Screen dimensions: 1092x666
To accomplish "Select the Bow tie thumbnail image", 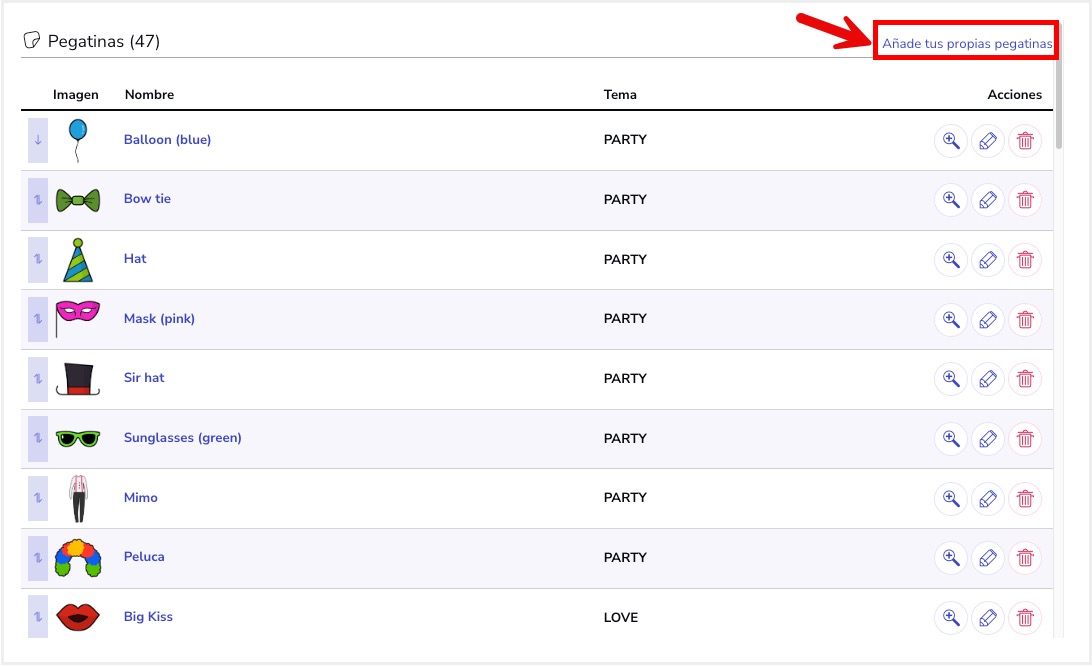I will pos(78,200).
